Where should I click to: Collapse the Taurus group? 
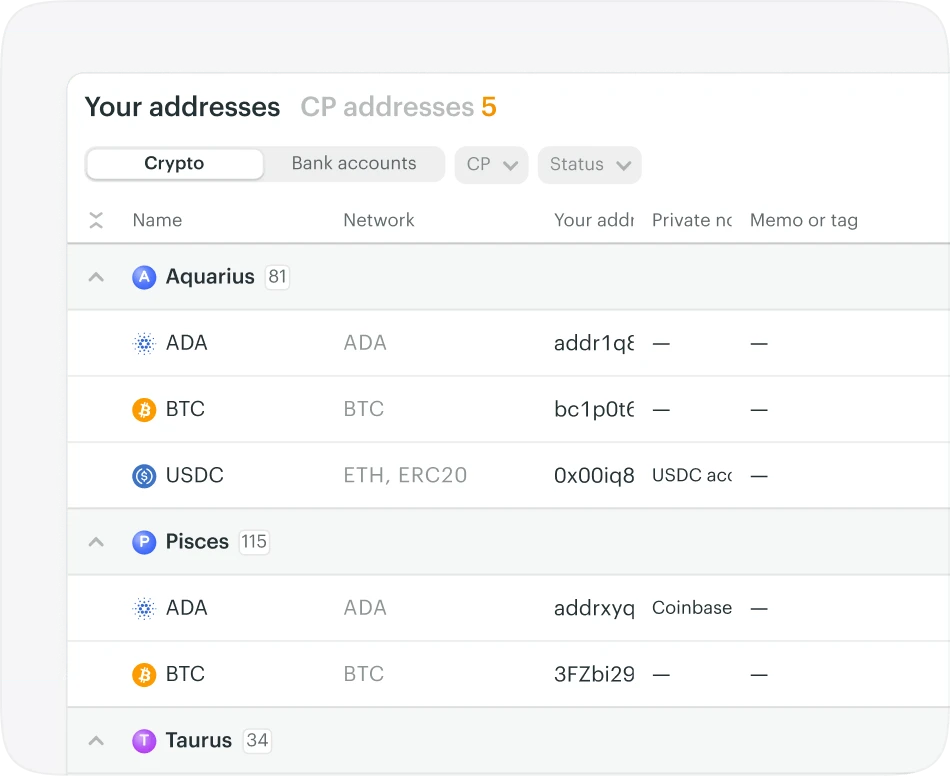[96, 741]
